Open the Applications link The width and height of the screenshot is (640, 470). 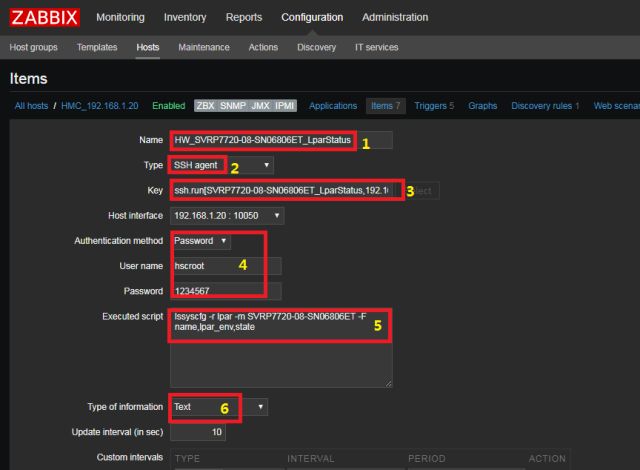point(333,106)
